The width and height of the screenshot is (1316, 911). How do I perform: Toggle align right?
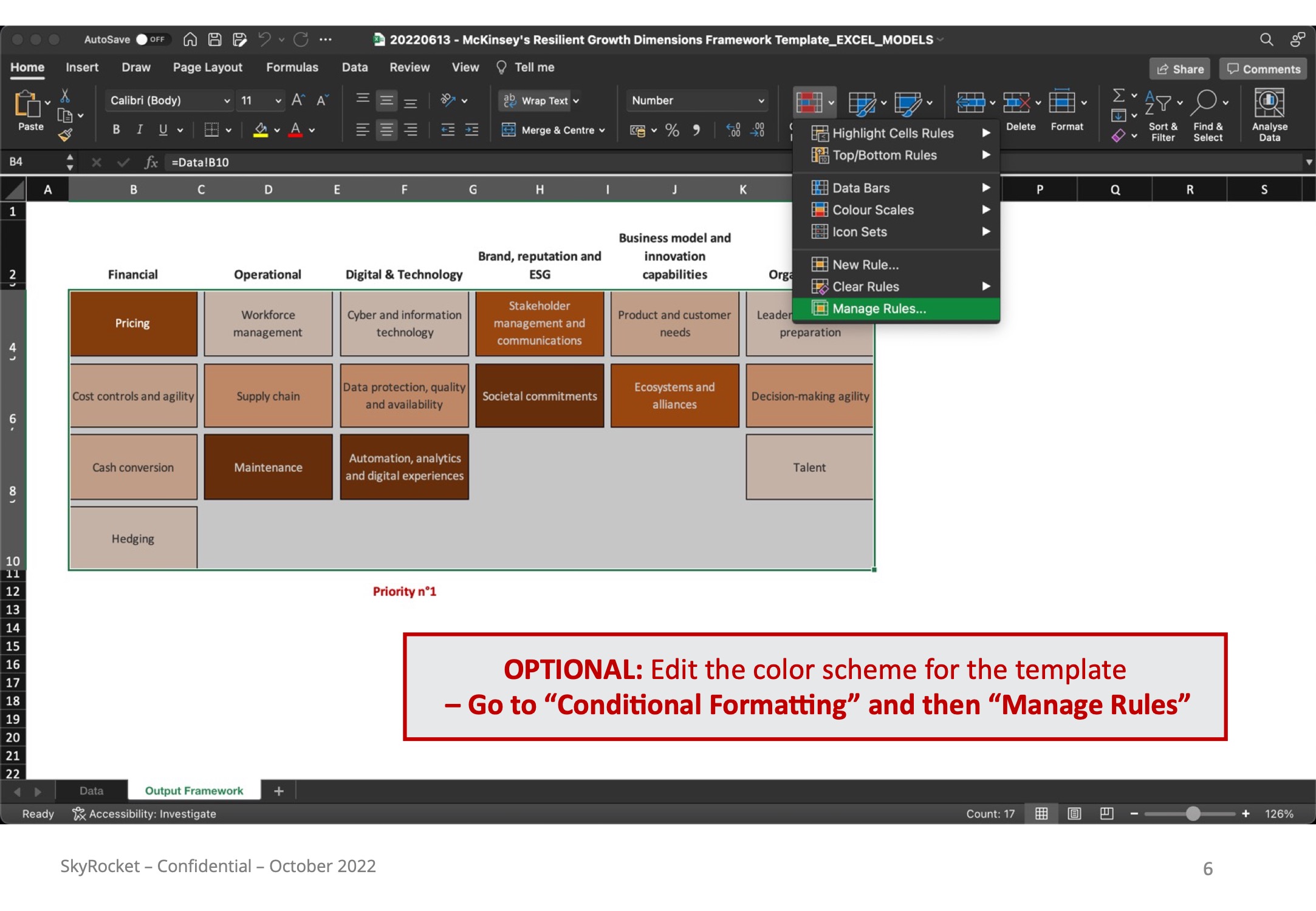(x=411, y=130)
